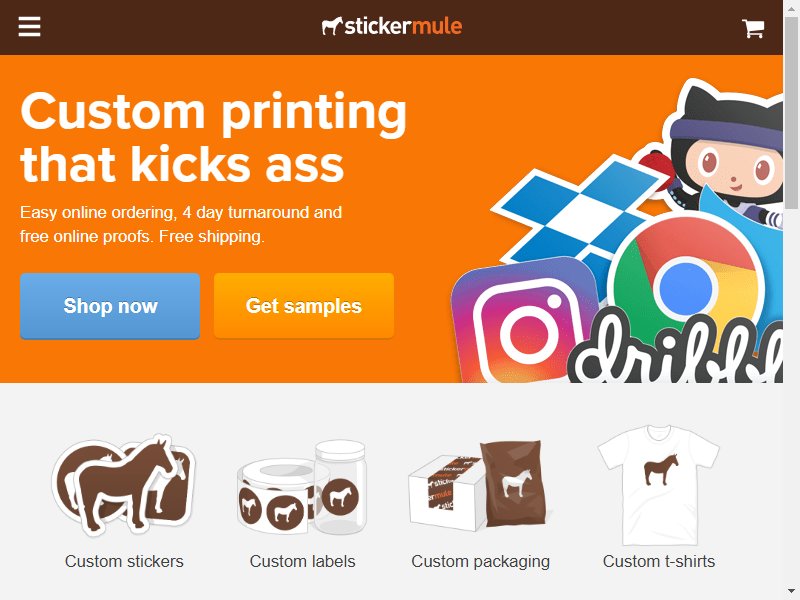Open the Custom labels link
This screenshot has width=800, height=600.
click(x=303, y=561)
